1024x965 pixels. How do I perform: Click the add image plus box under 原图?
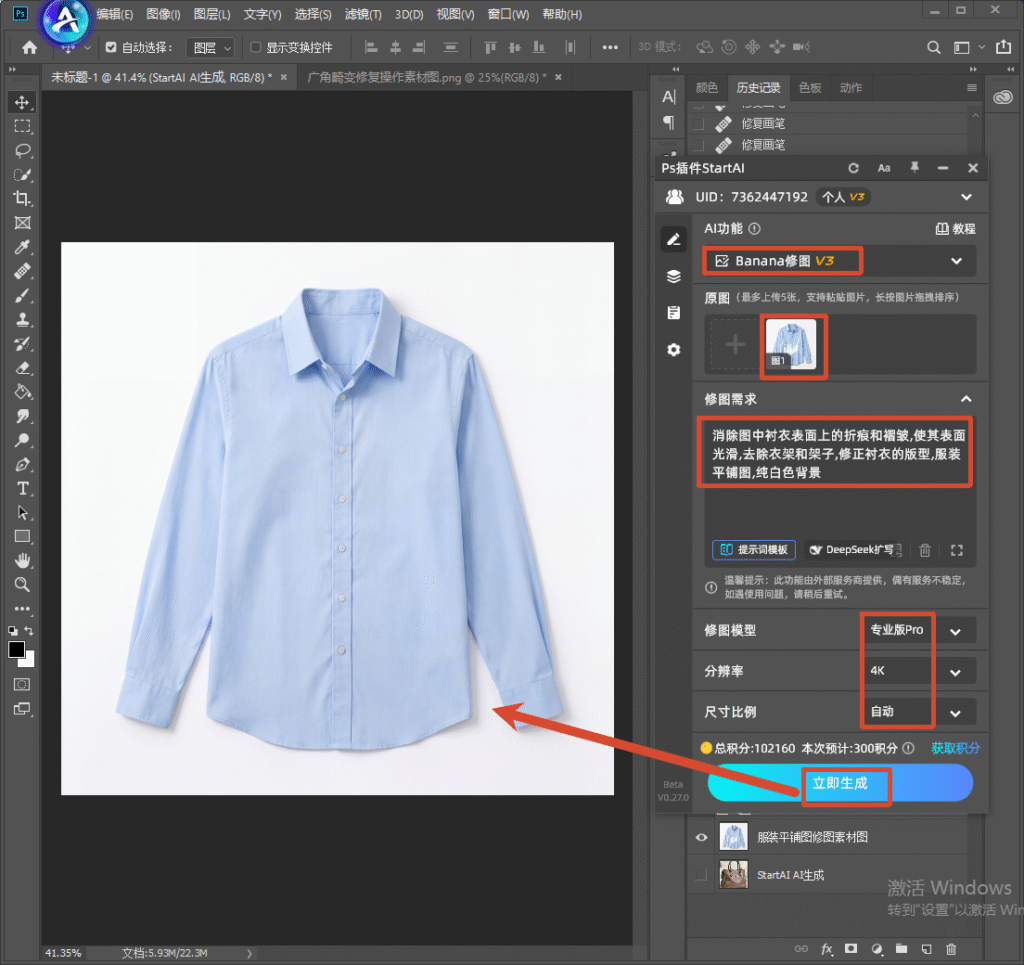tap(735, 344)
